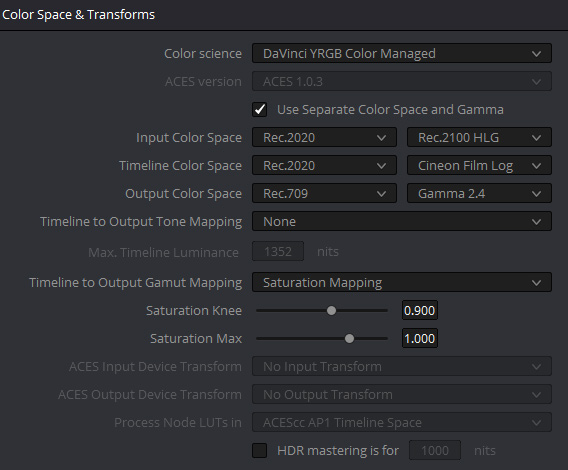Click the Timeline to Output Gamut Mapping label
The image size is (568, 470).
coord(135,283)
